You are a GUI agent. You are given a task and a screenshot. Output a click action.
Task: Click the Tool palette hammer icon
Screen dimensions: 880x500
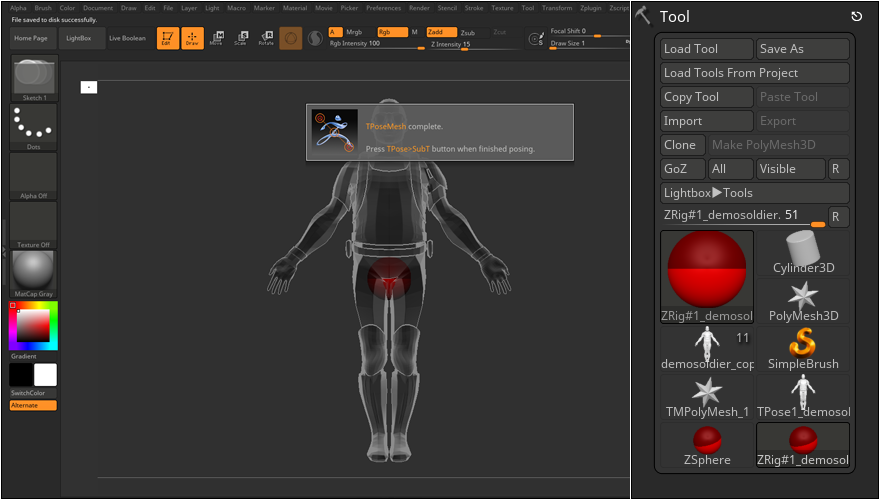[x=644, y=16]
